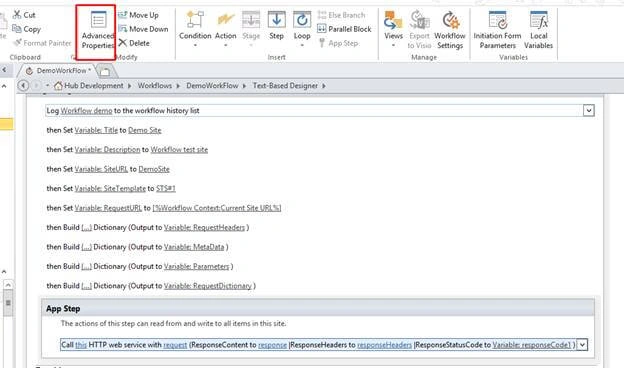Click the Cut button in Clipboard group
This screenshot has height=368, width=624.
pos(24,15)
